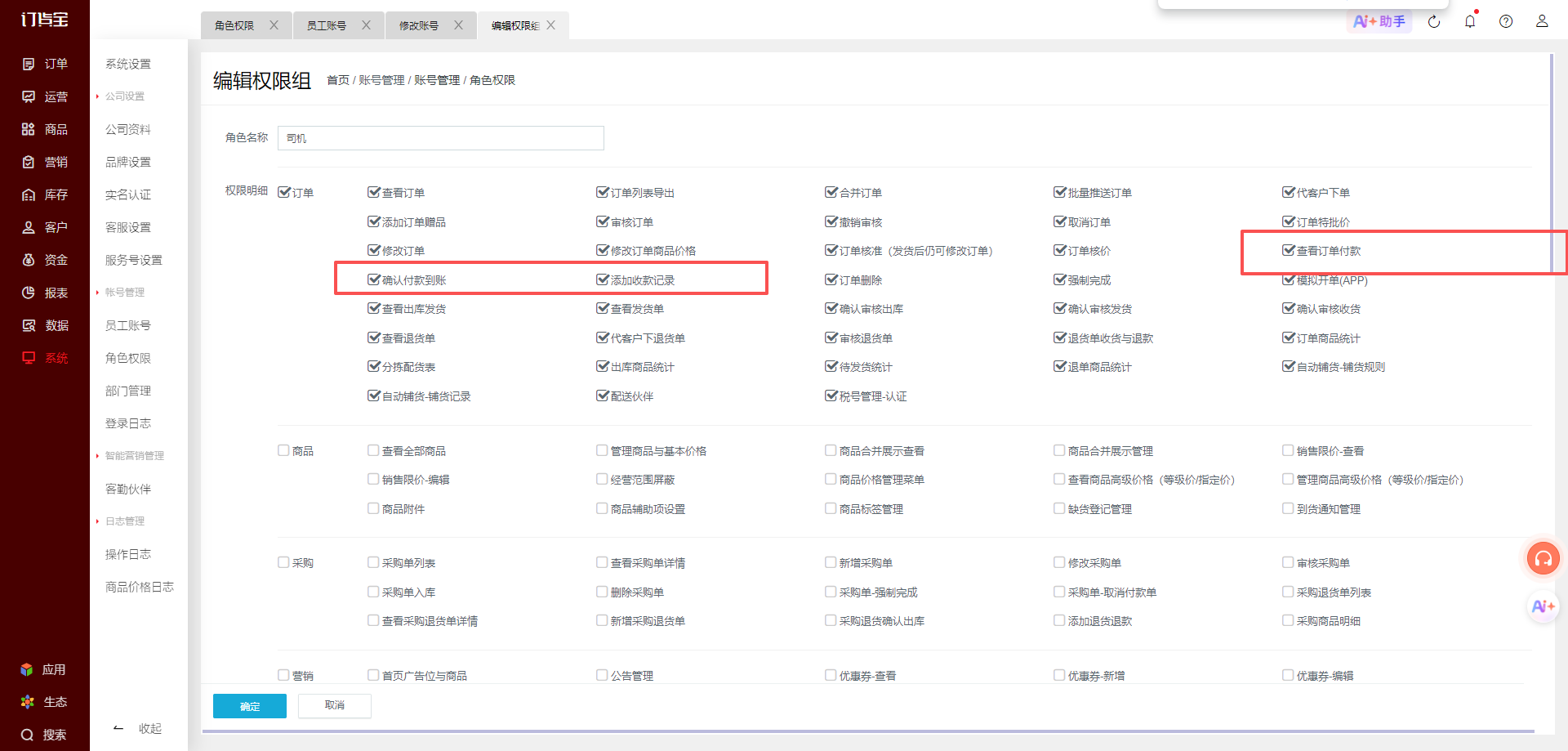Open the notification bell

click(x=1470, y=21)
